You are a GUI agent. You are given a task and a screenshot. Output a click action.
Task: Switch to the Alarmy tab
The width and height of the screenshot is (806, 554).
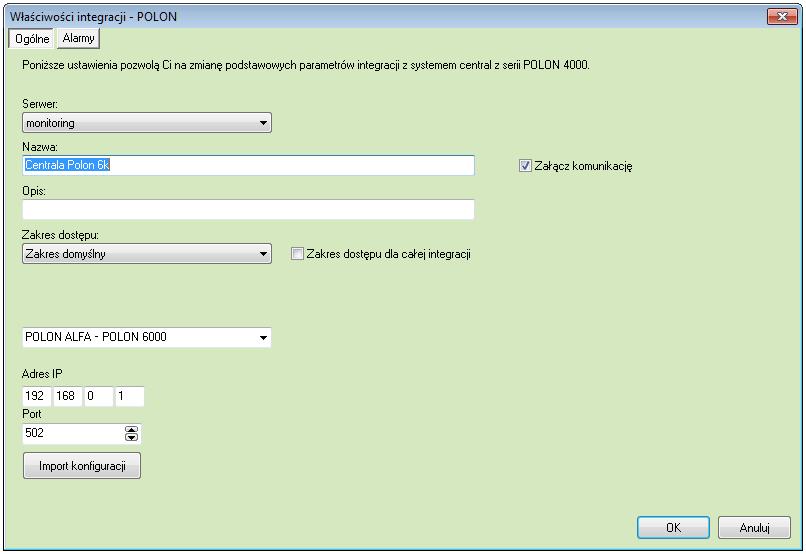click(x=78, y=39)
